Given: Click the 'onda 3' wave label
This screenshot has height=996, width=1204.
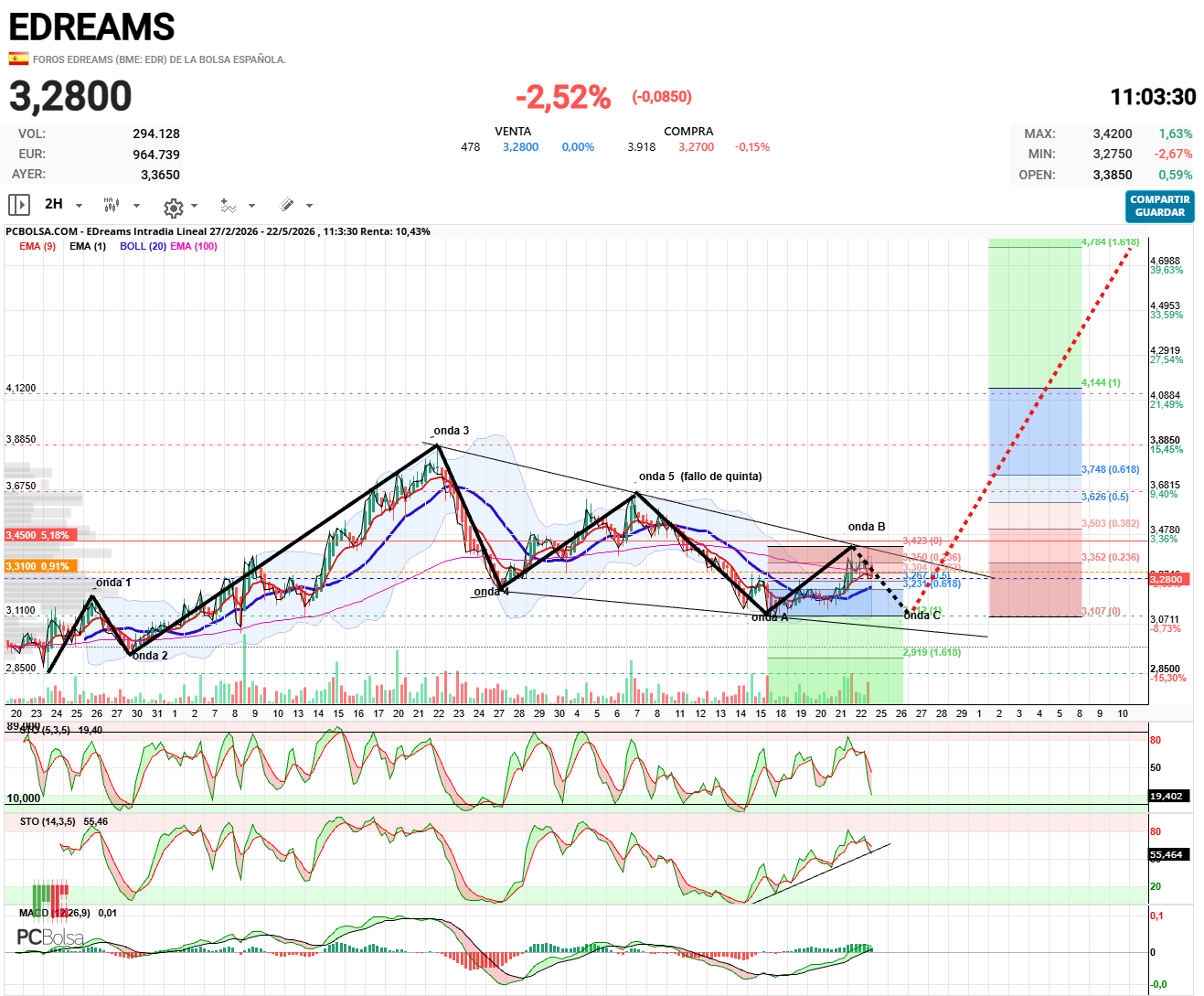Looking at the screenshot, I should (452, 431).
